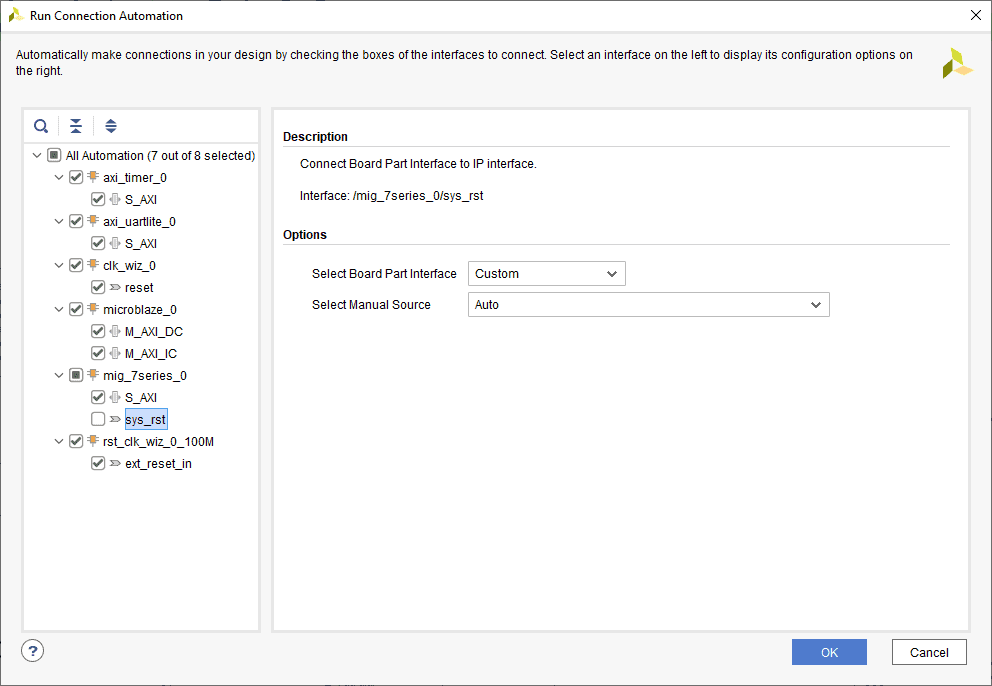
Task: Click the M_AXI_DC interface icon
Action: point(115,332)
